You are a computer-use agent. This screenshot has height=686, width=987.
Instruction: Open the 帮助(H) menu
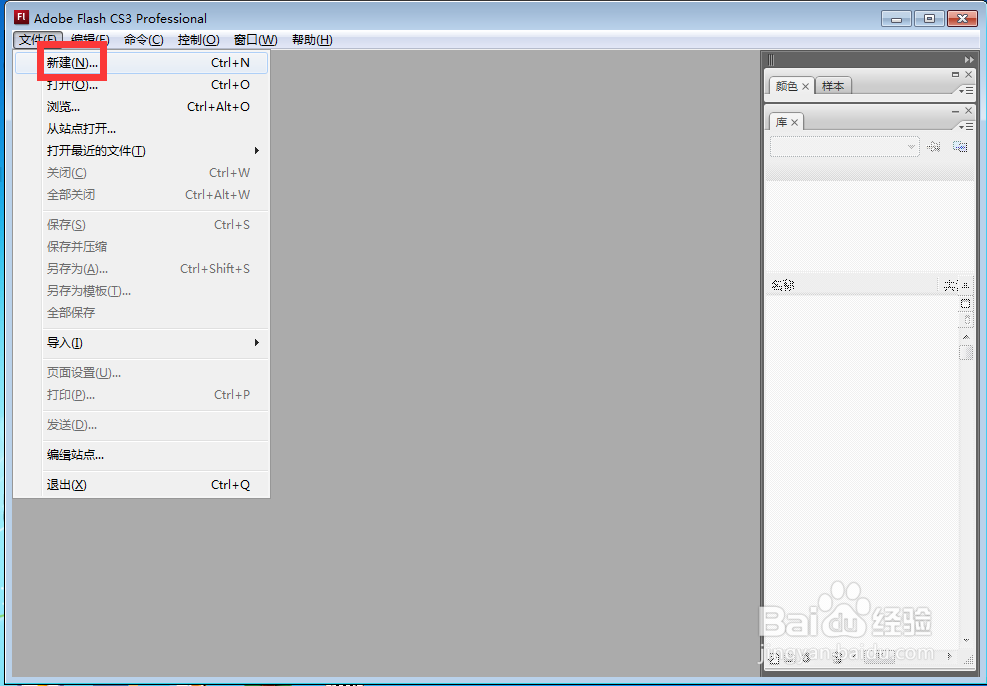pos(312,40)
